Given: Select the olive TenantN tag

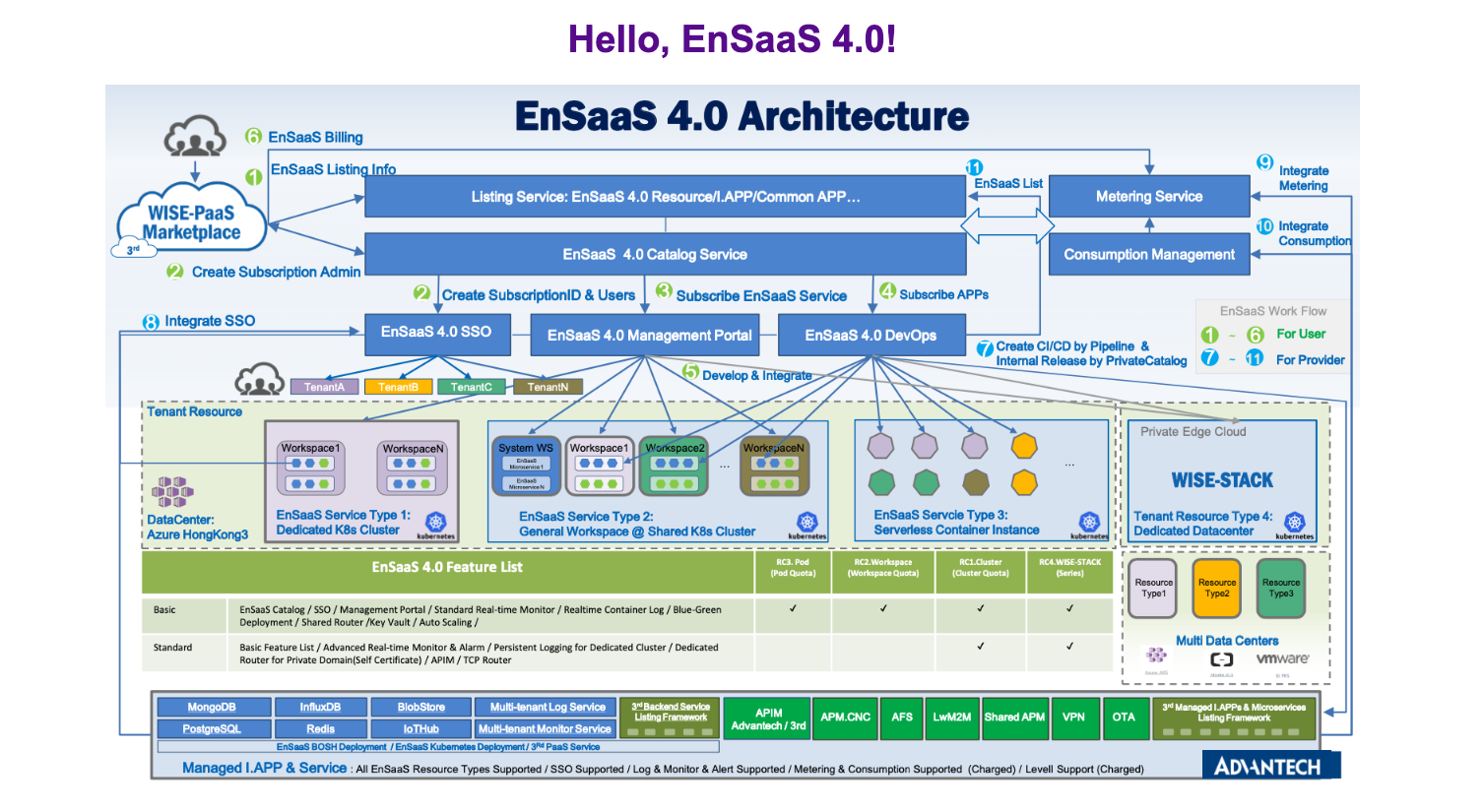Looking at the screenshot, I should (548, 387).
